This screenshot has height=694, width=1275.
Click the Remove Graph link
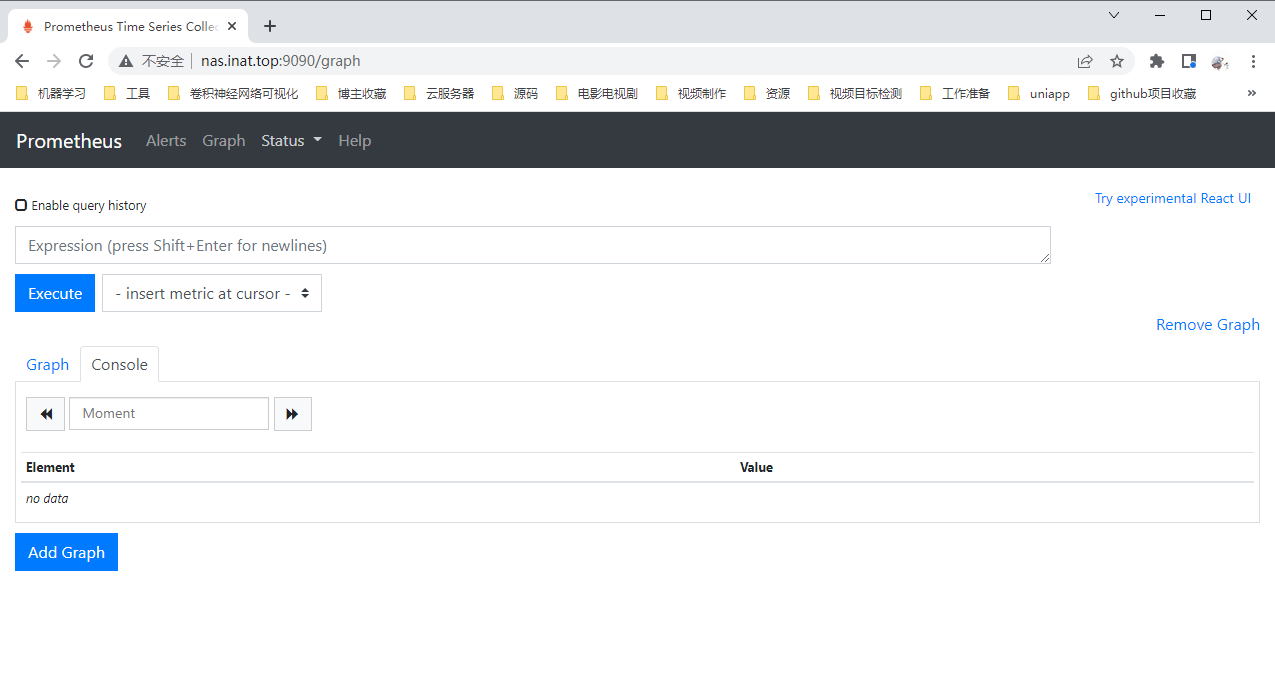click(x=1208, y=324)
